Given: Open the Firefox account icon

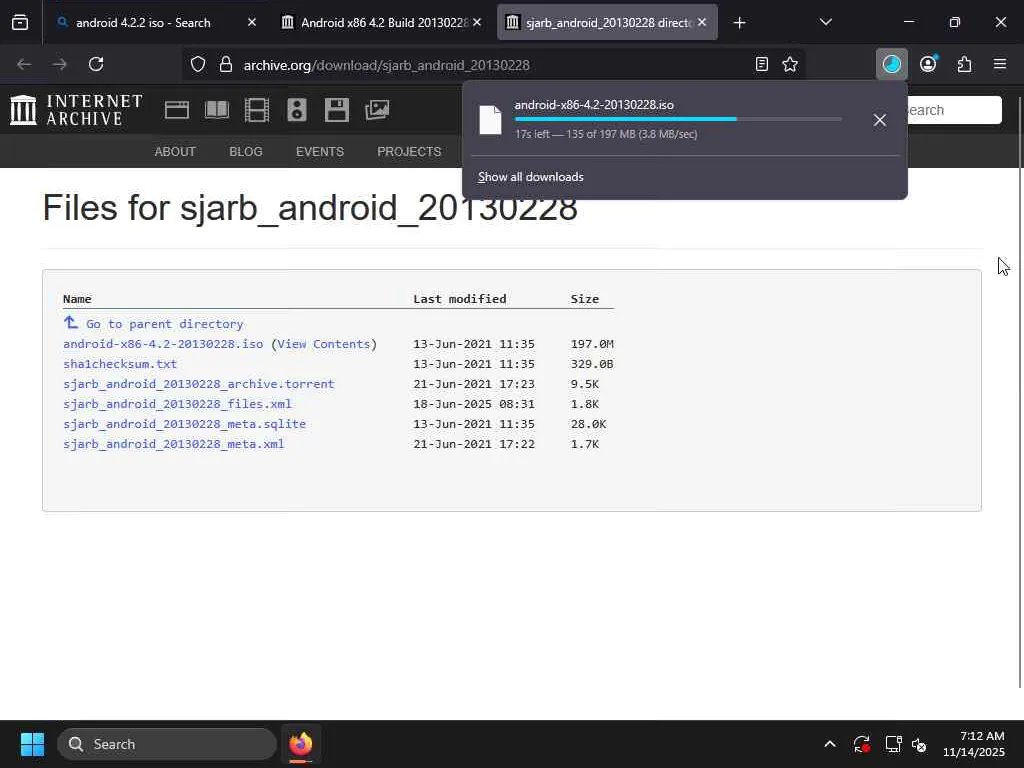Looking at the screenshot, I should point(928,64).
